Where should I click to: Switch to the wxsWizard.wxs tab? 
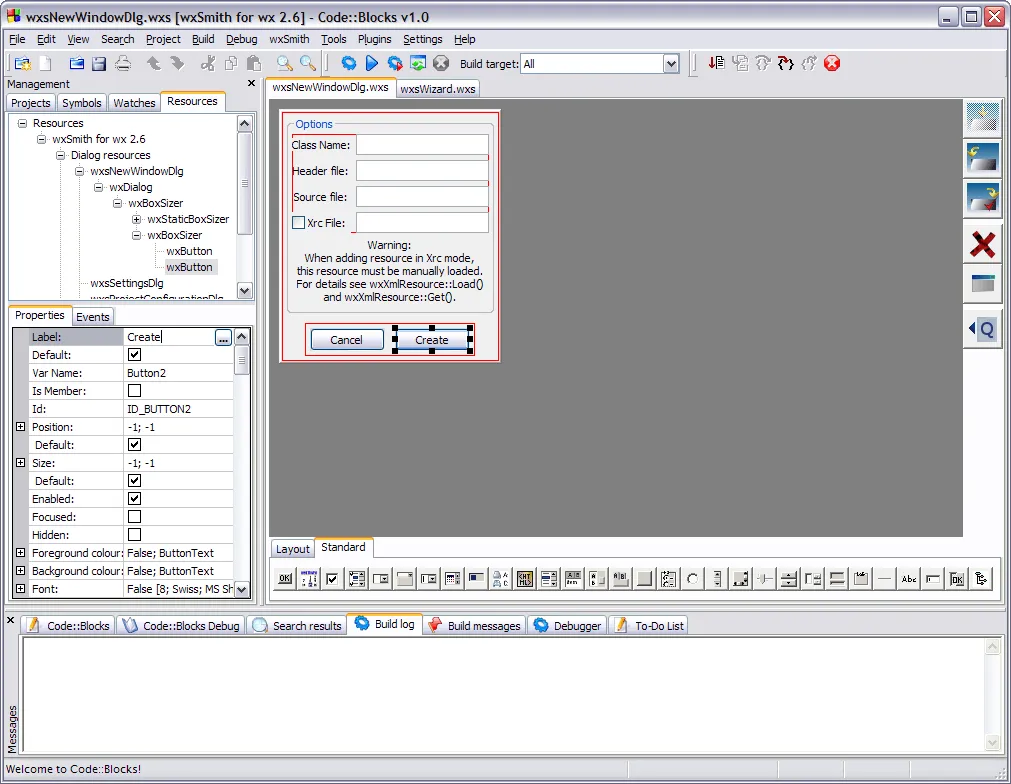pyautogui.click(x=438, y=88)
